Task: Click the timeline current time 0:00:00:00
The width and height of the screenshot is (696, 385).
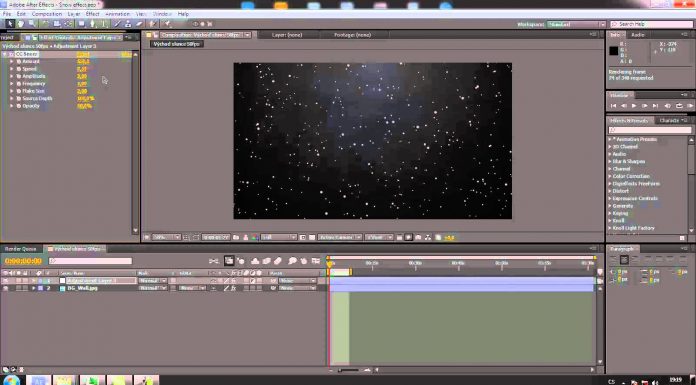Action: tap(23, 261)
